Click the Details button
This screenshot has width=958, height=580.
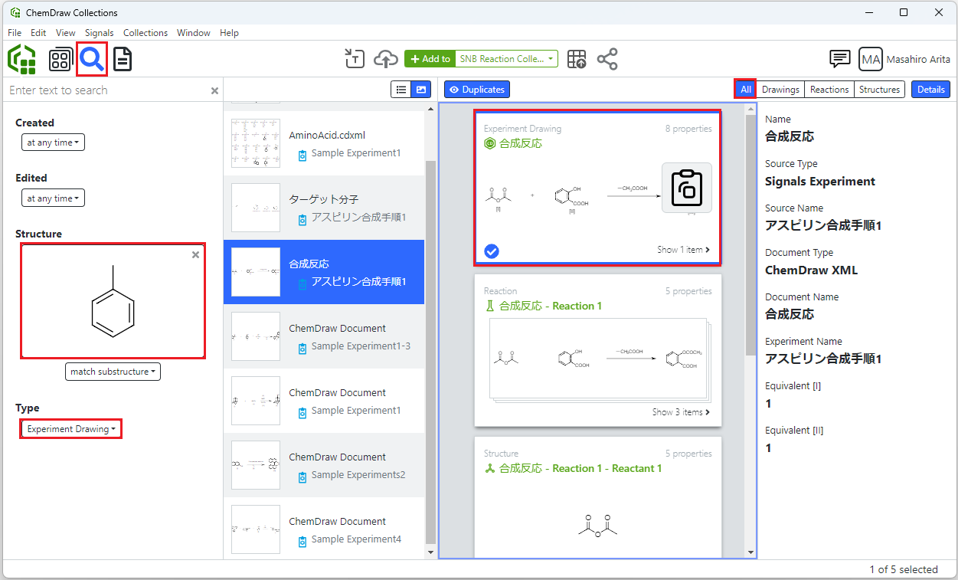click(930, 90)
